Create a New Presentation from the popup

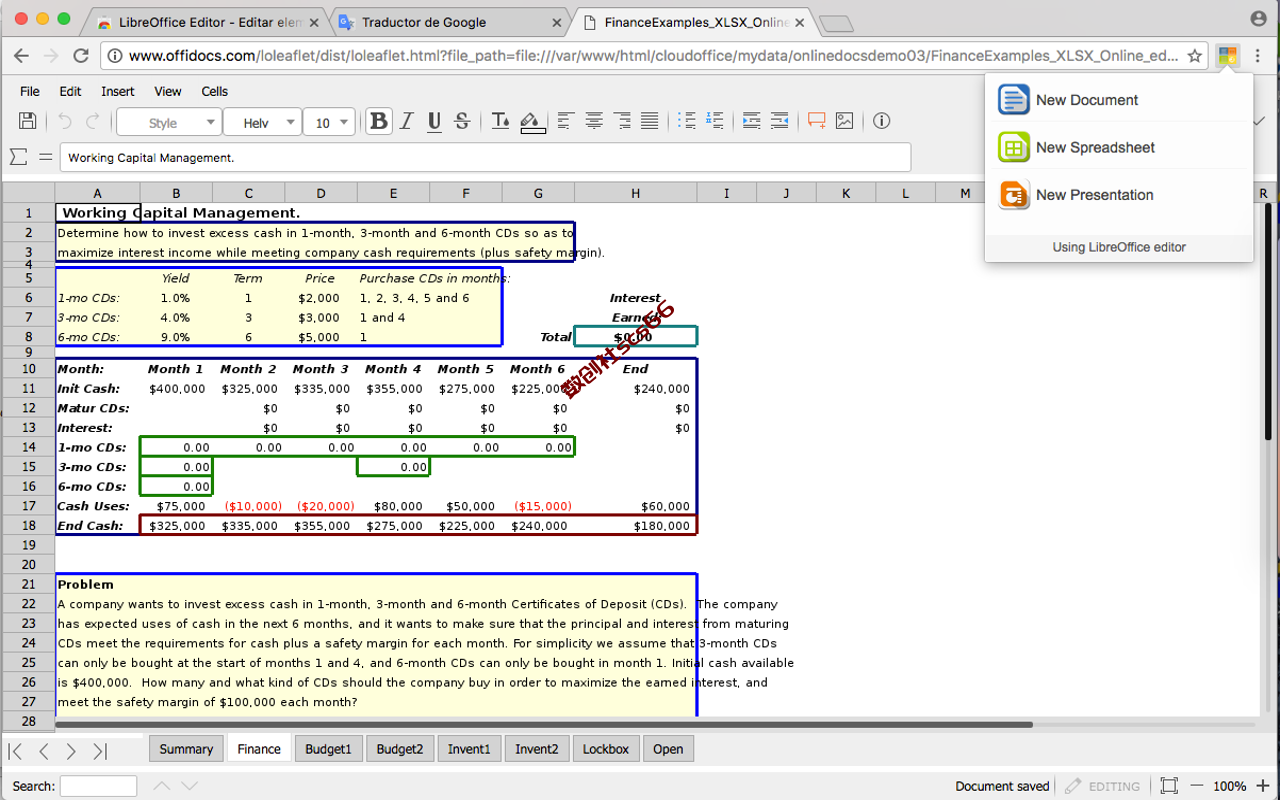pos(1119,195)
